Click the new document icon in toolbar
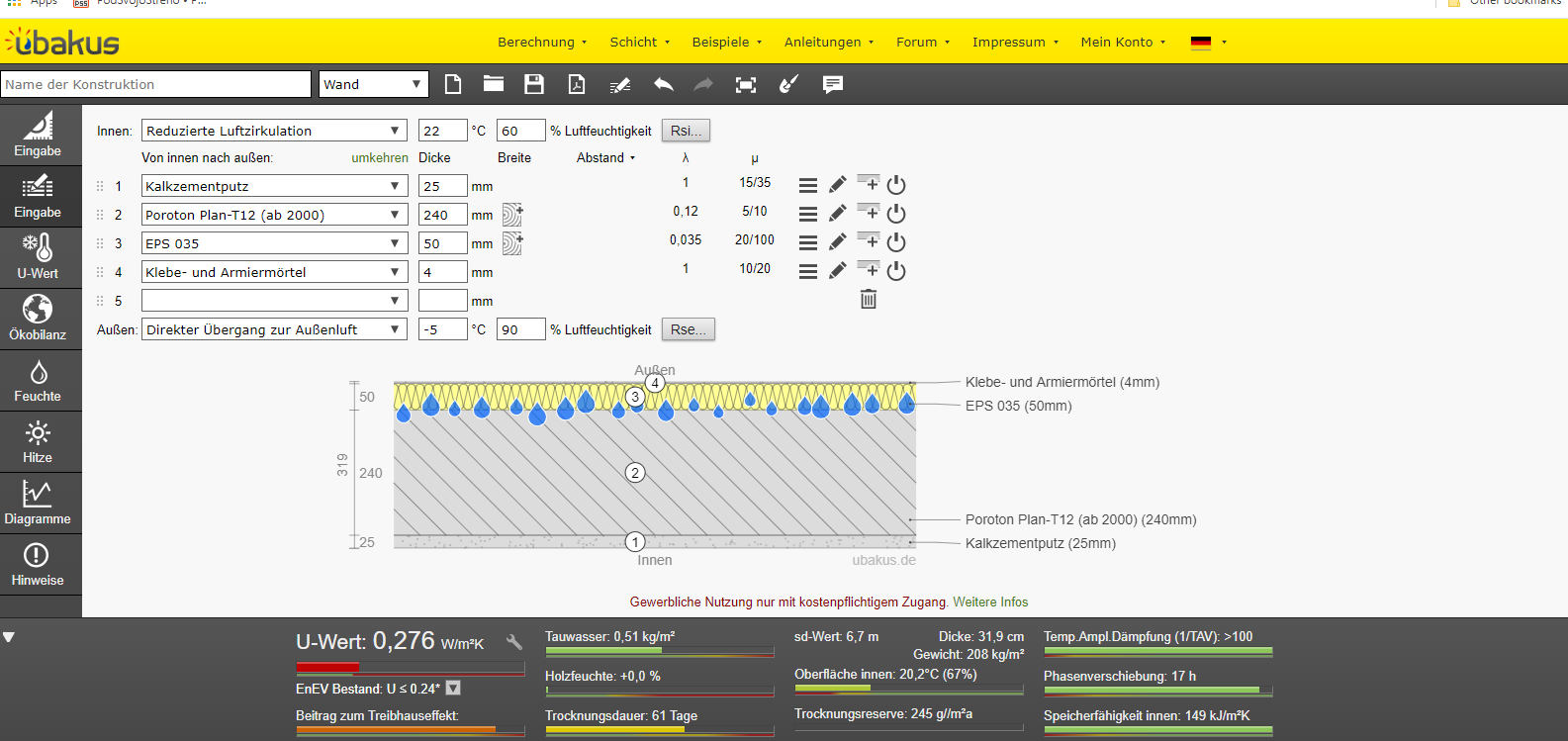Image resolution: width=1568 pixels, height=741 pixels. click(453, 84)
